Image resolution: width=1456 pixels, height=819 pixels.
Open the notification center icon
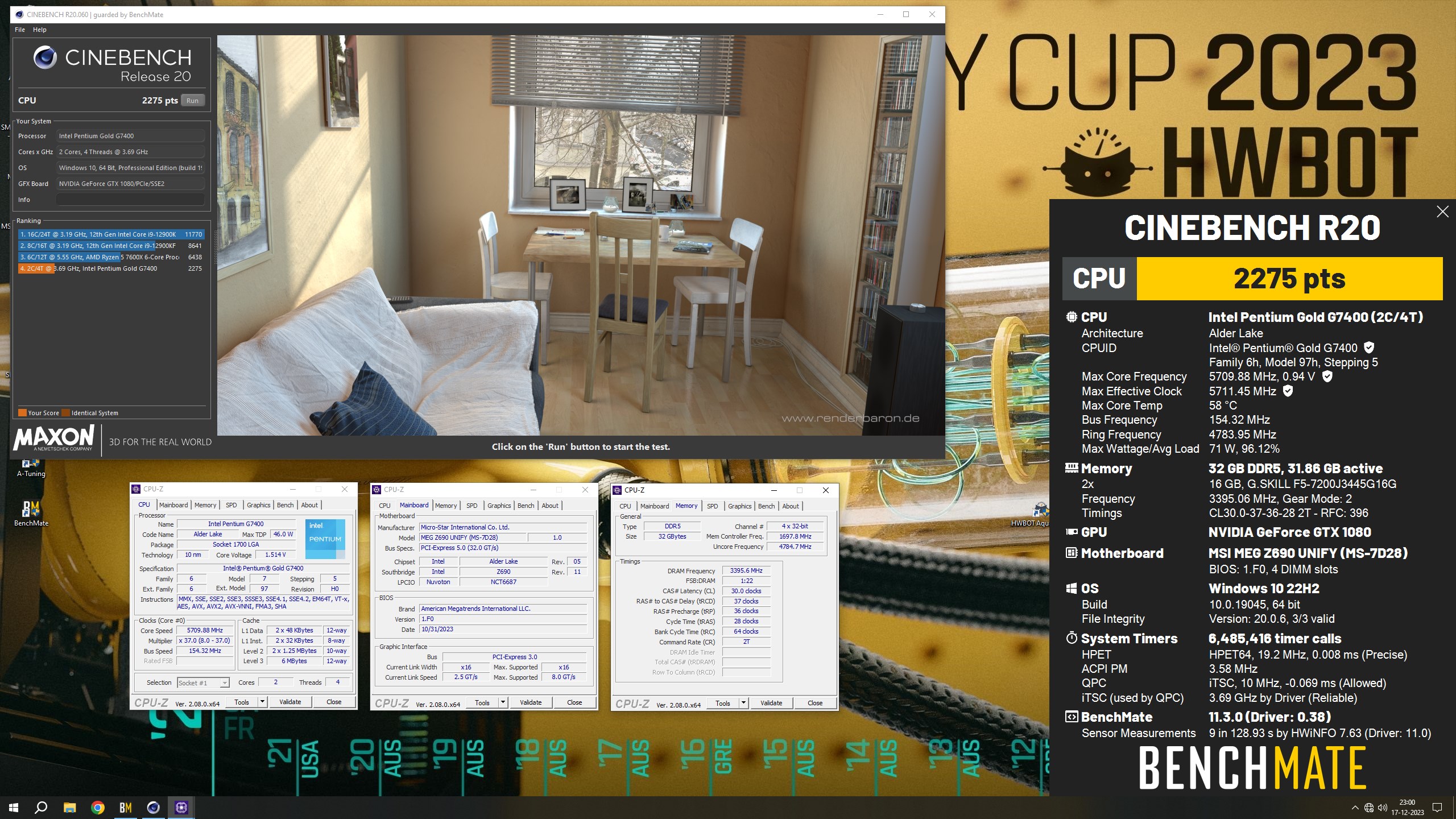tap(1437, 807)
